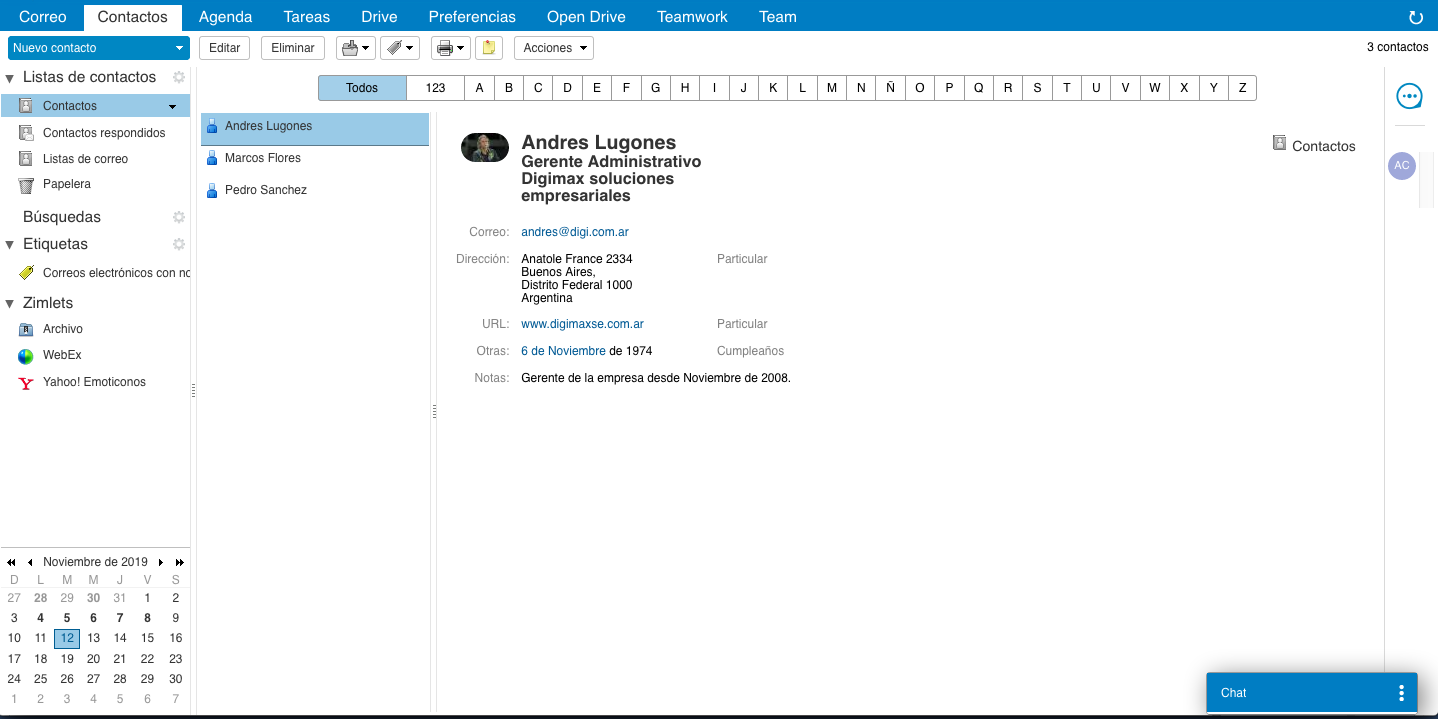Click the yellow contact cards view icon

pyautogui.click(x=488, y=48)
